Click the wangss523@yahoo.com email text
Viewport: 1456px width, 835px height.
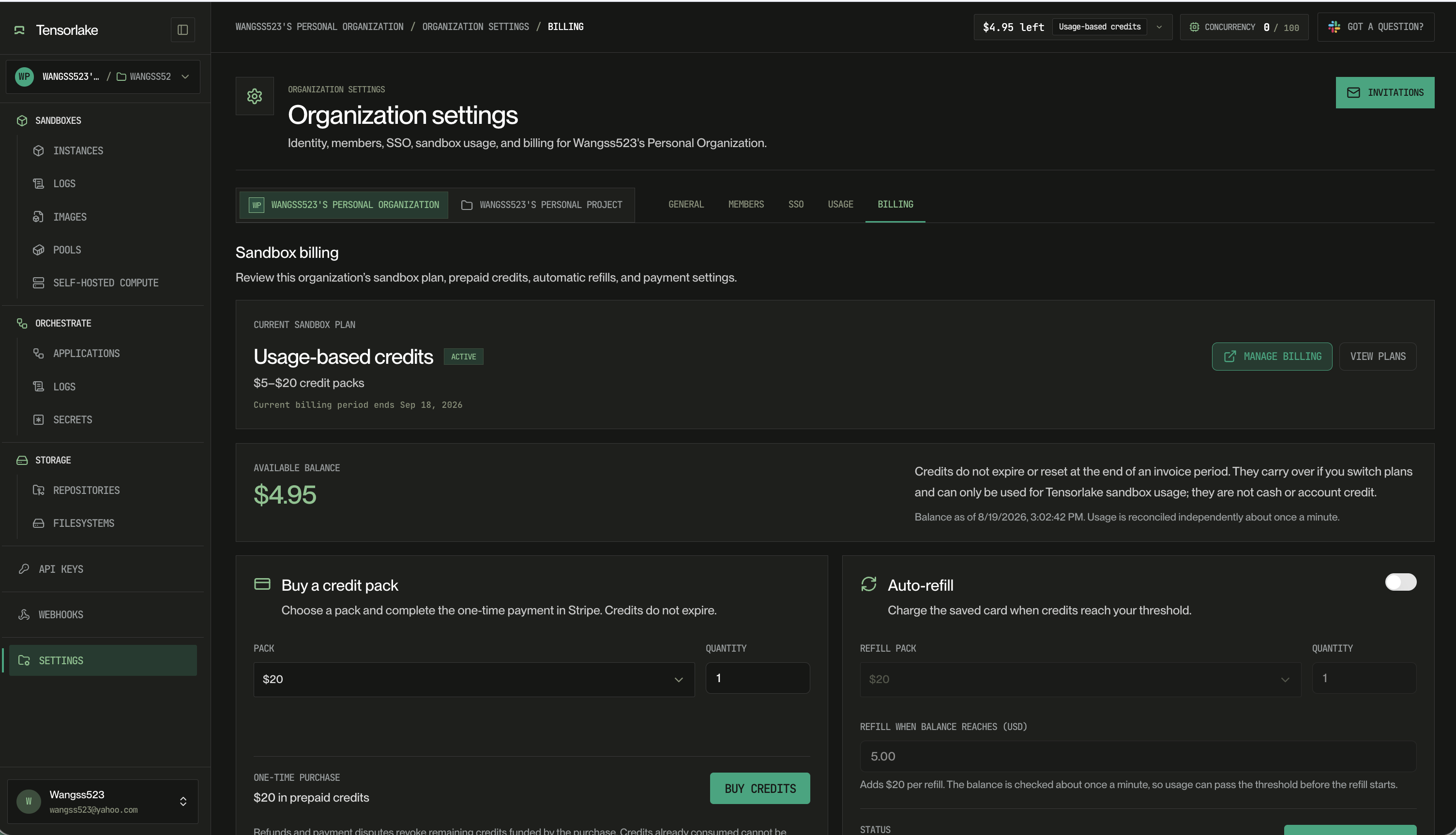(93, 810)
